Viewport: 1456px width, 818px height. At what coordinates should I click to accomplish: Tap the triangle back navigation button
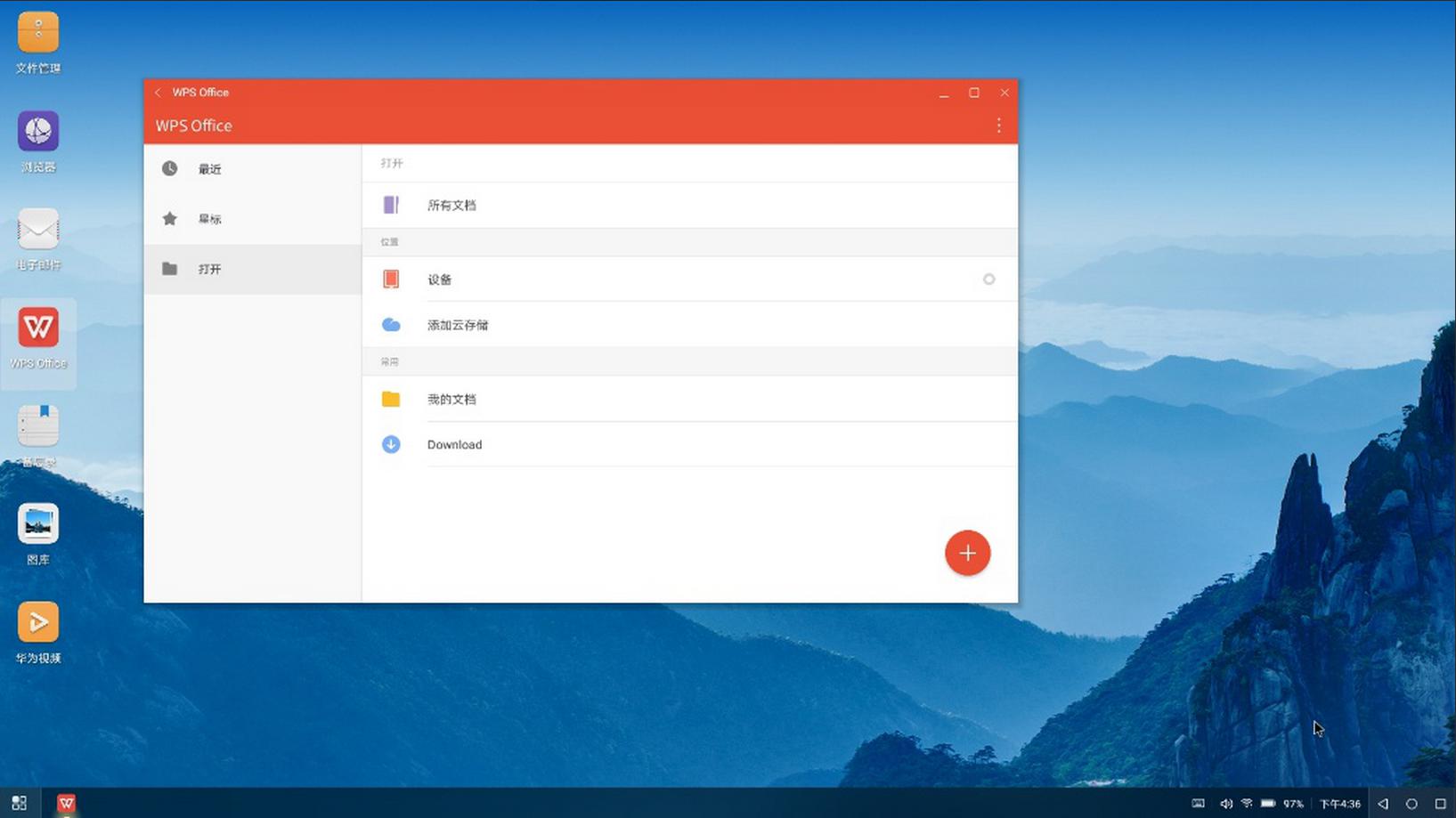[1383, 804]
